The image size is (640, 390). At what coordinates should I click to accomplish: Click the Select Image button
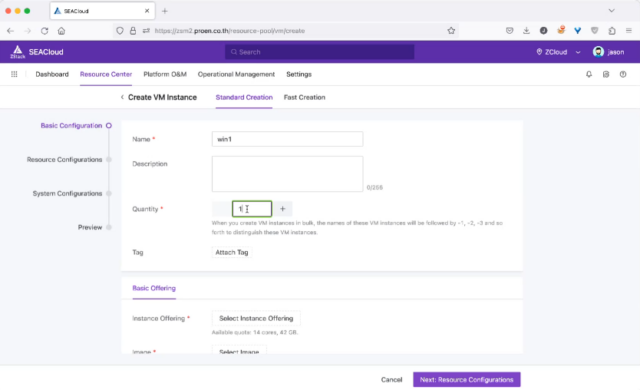point(239,351)
